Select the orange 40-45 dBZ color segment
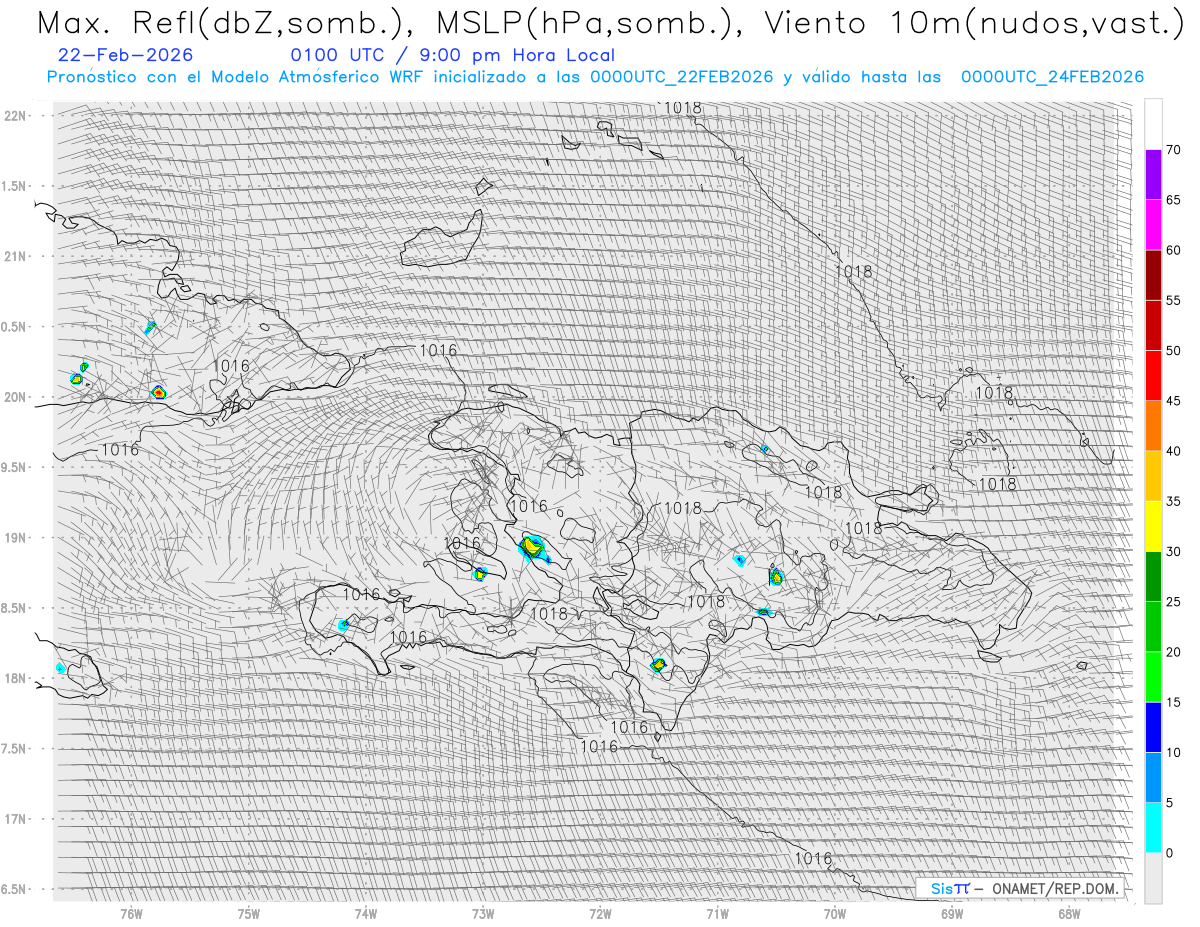 pos(1153,426)
